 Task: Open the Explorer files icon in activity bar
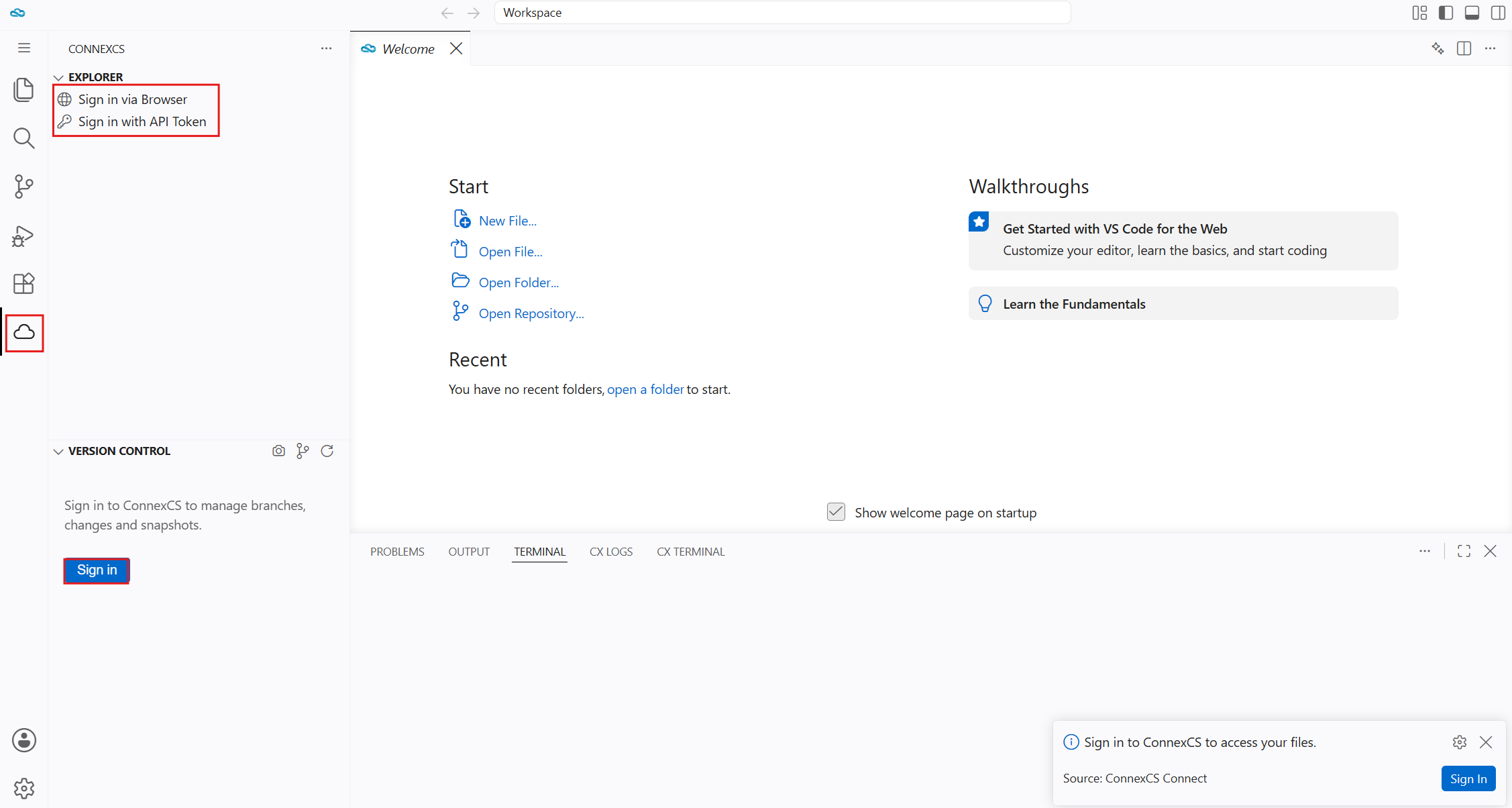(23, 90)
